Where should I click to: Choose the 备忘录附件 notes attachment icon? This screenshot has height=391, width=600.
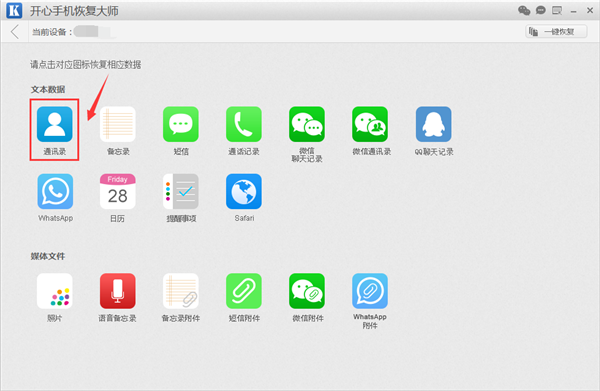click(181, 291)
